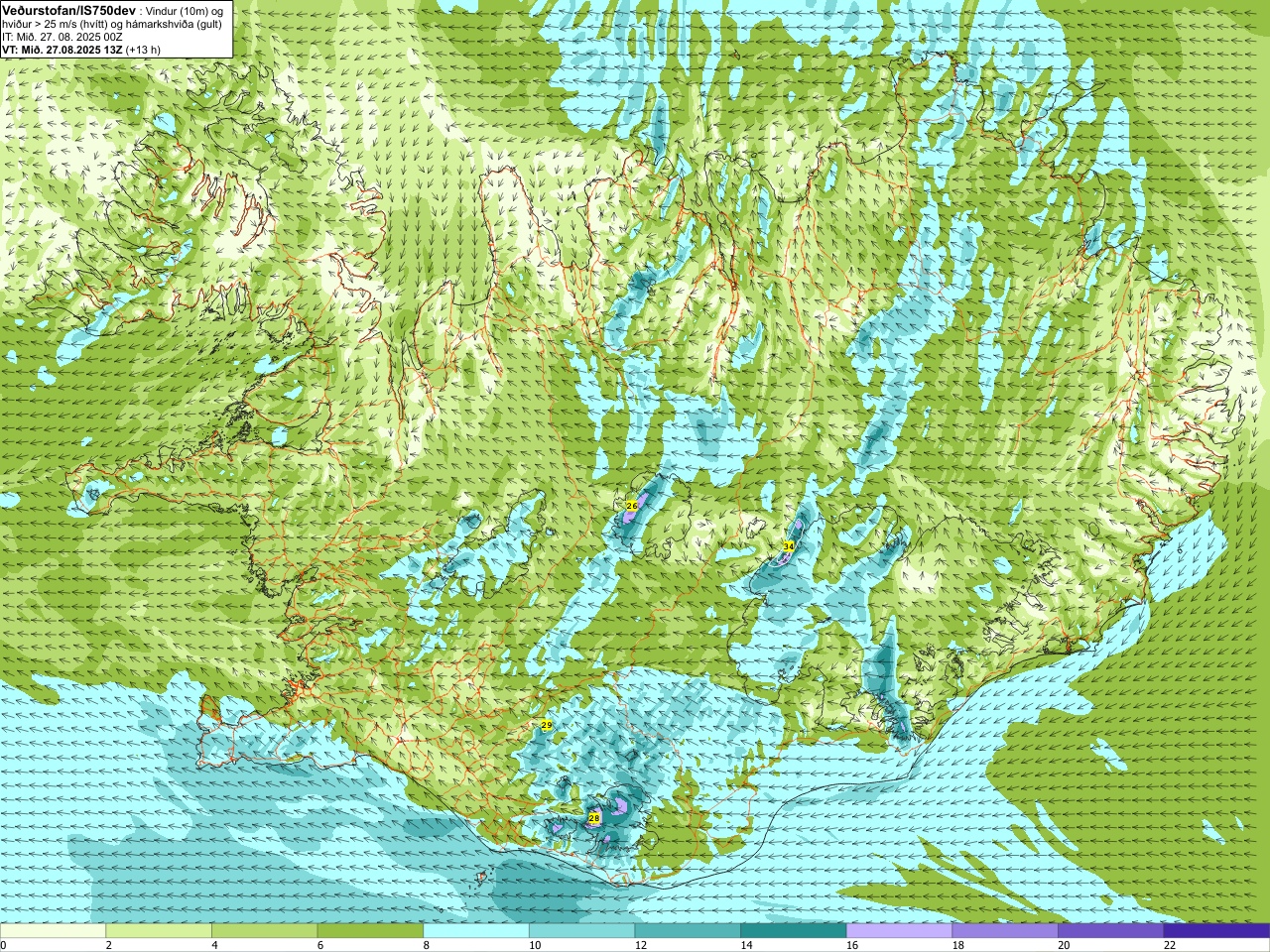Click the 0–2 m/s palest legend swatch
This screenshot has height=952, width=1270.
tap(53, 931)
